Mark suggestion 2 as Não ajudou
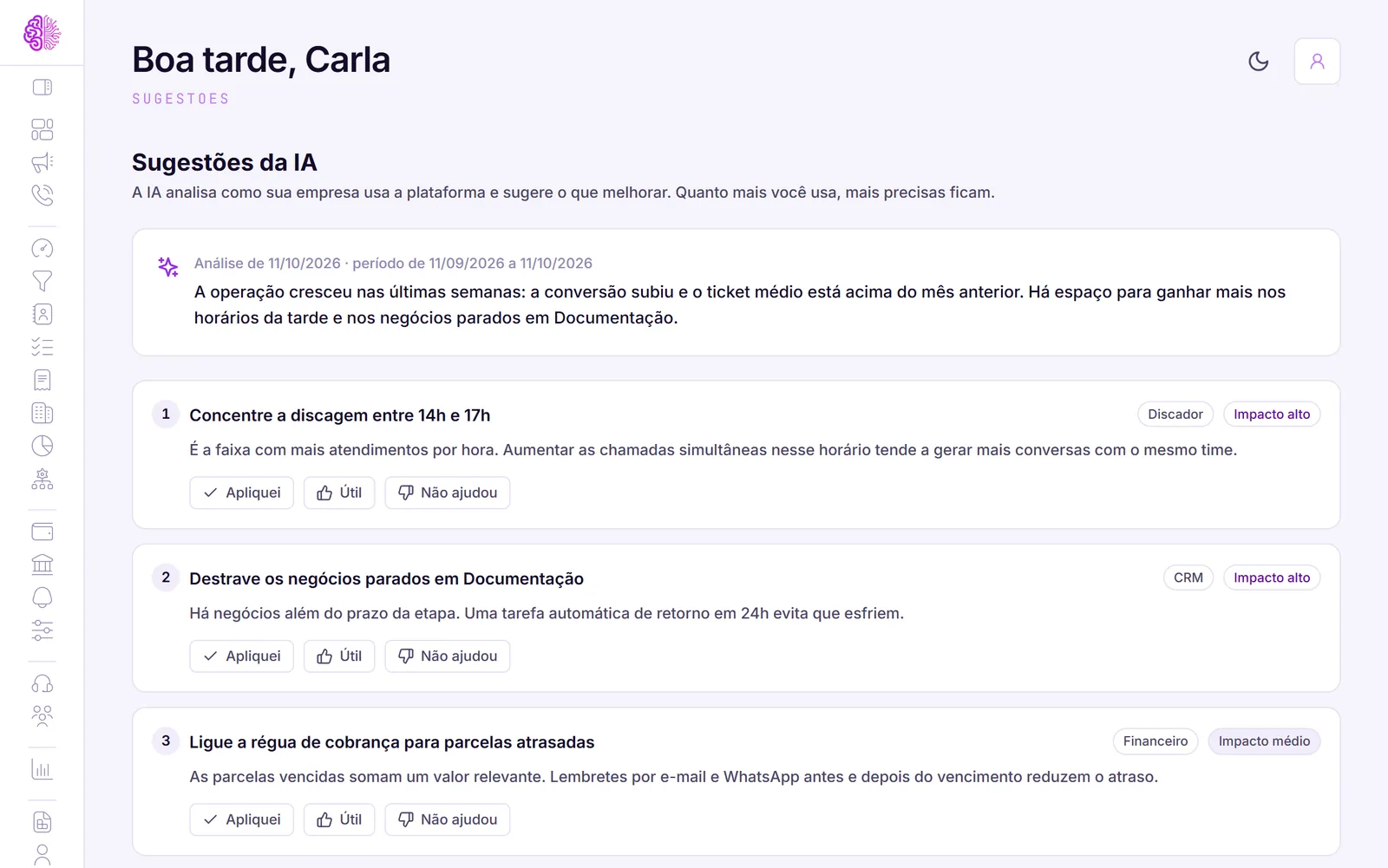Screen dimensions: 1388x868 [448, 656]
